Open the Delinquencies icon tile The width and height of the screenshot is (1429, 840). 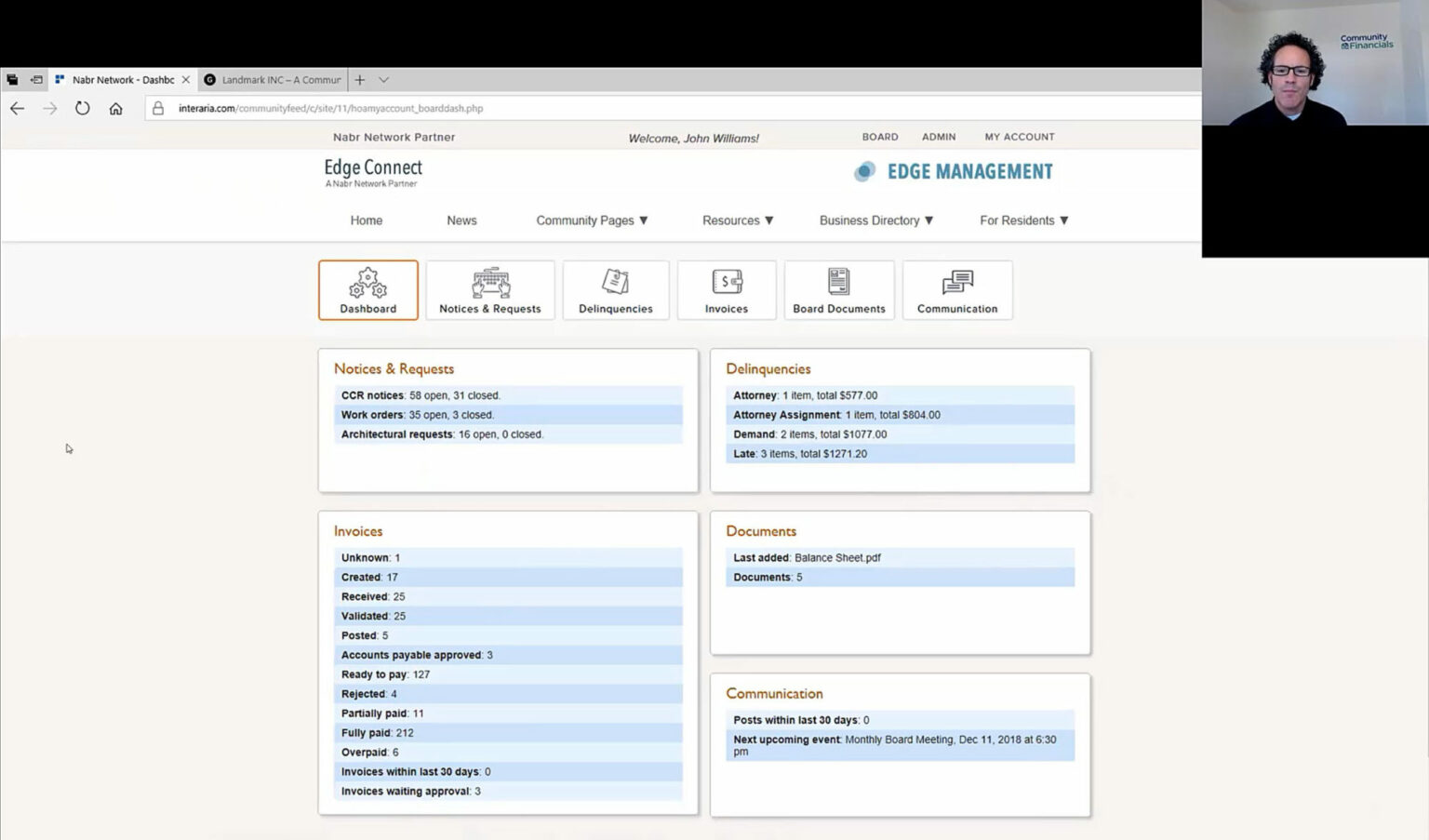pos(615,290)
